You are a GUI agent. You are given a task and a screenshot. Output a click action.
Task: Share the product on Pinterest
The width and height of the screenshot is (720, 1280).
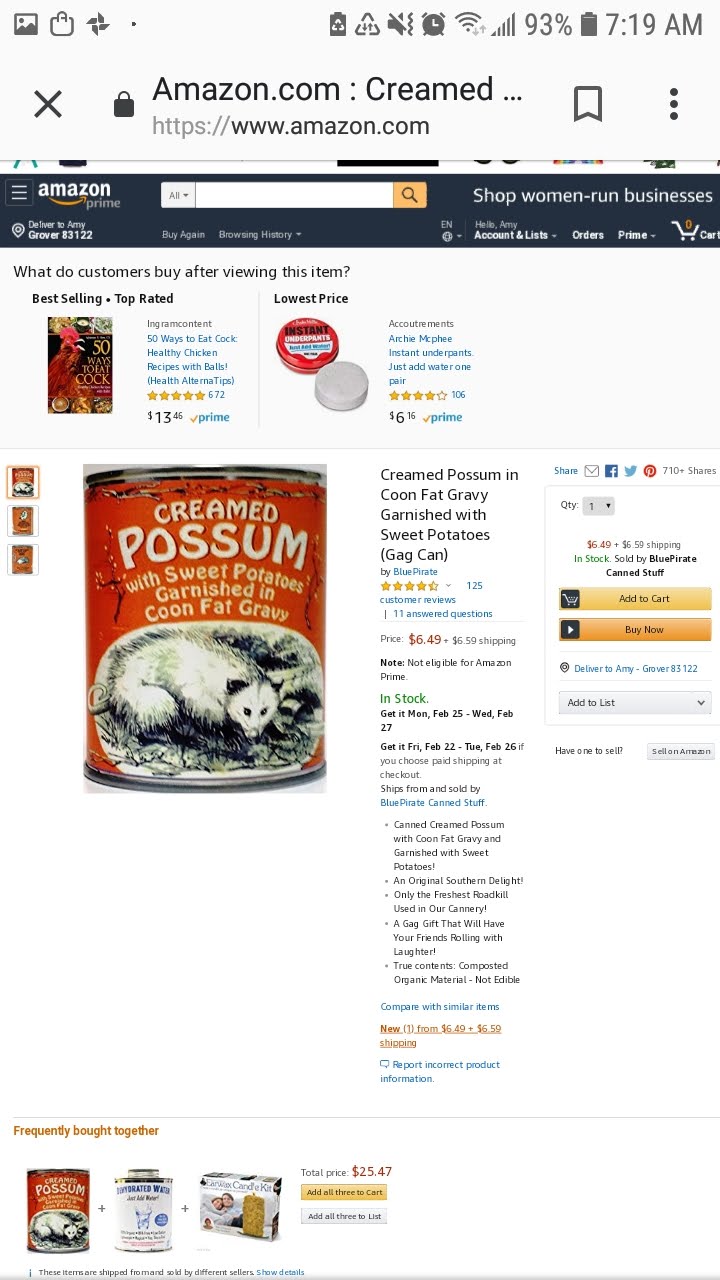tap(650, 471)
